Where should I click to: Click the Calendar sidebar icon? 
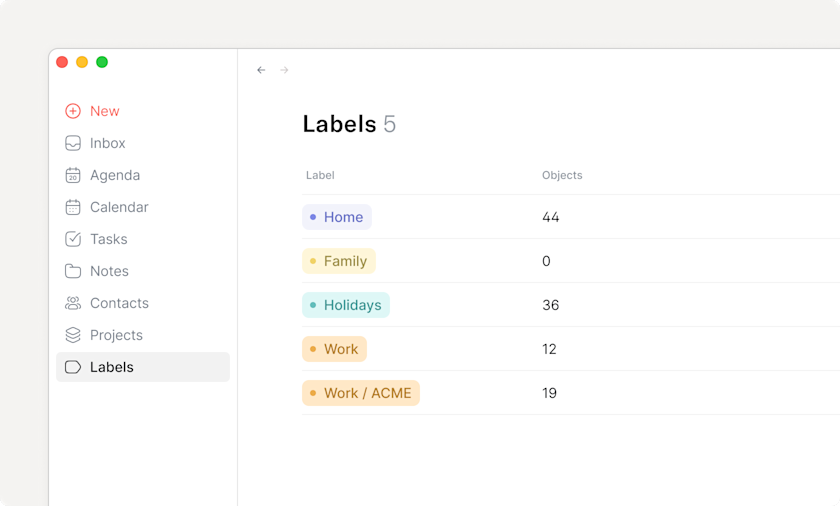[x=73, y=207]
